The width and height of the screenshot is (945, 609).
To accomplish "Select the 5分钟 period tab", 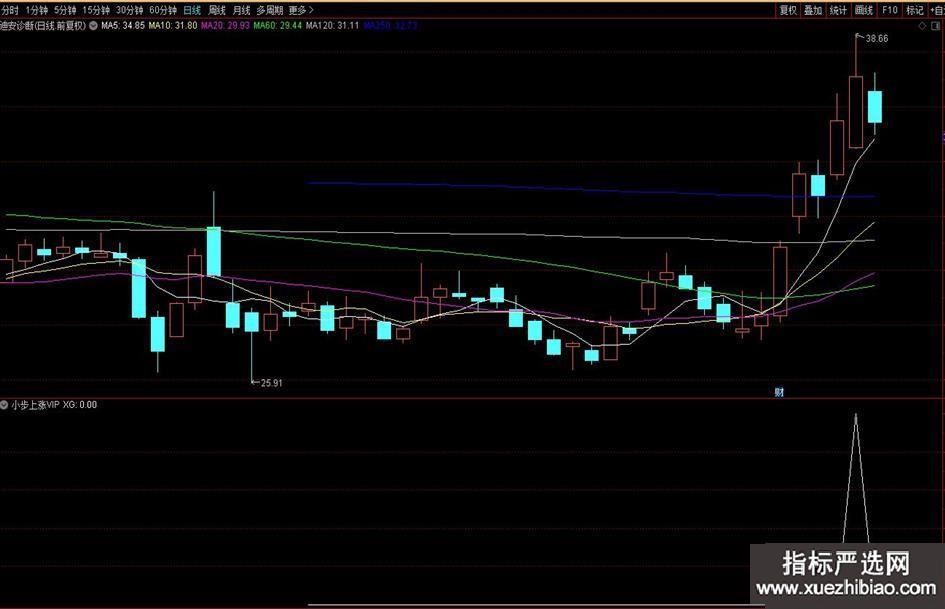I will point(65,10).
